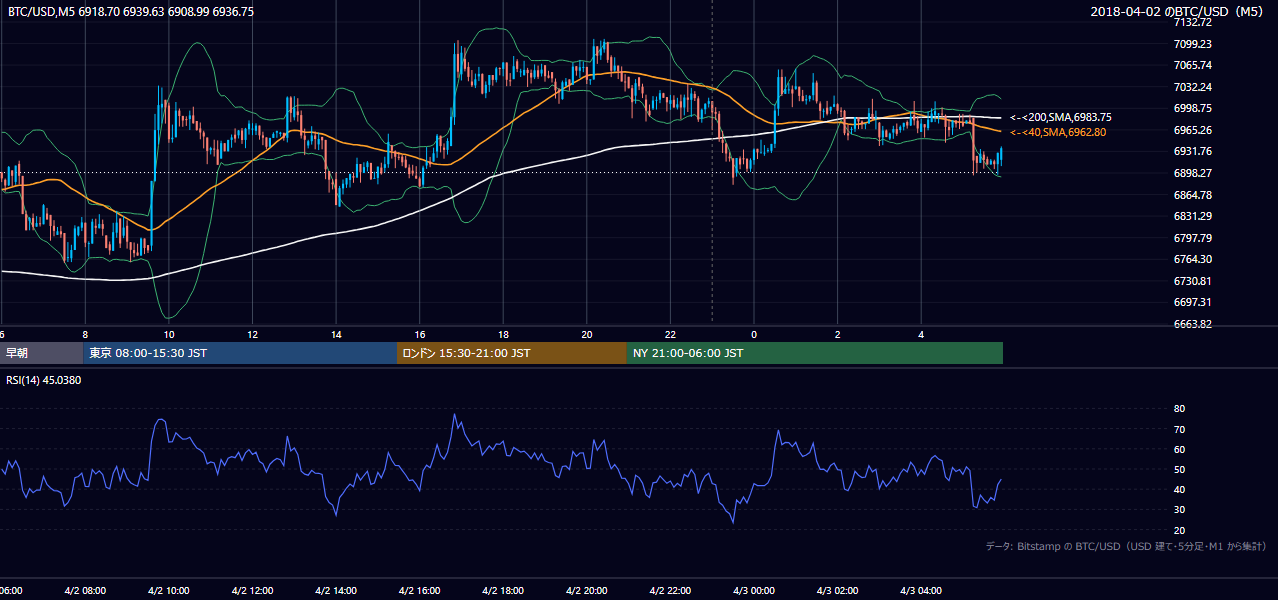Click the 4/2 16:00 time label

(420, 591)
